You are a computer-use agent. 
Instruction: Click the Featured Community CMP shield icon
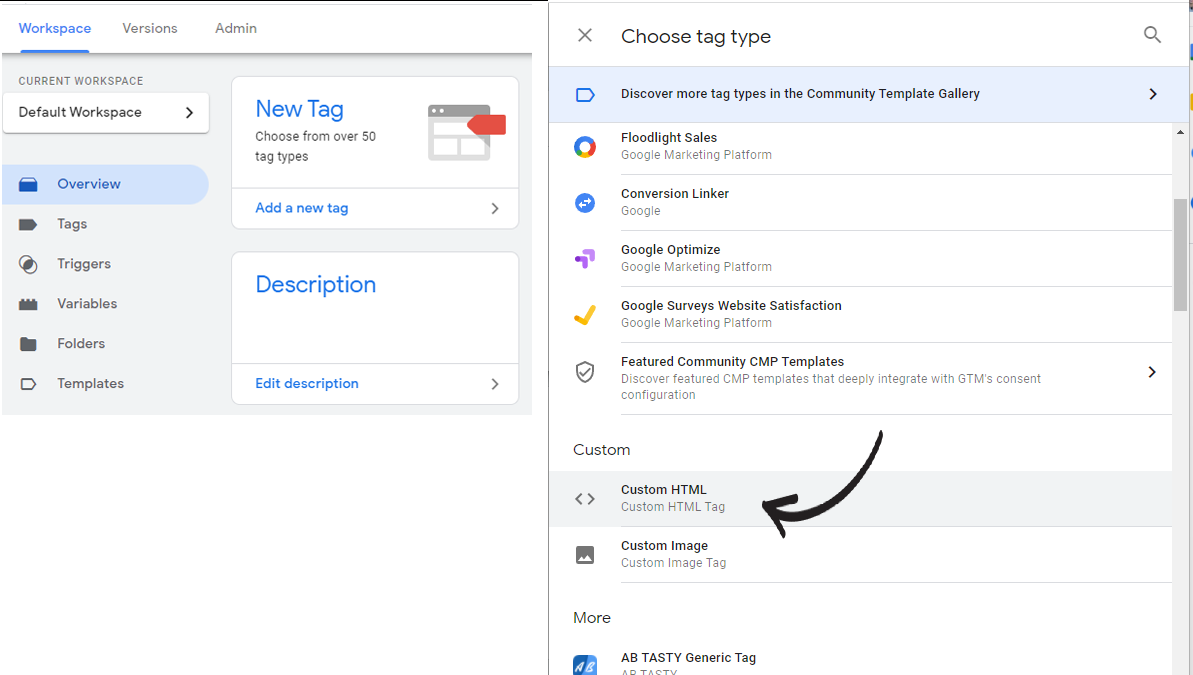point(584,372)
